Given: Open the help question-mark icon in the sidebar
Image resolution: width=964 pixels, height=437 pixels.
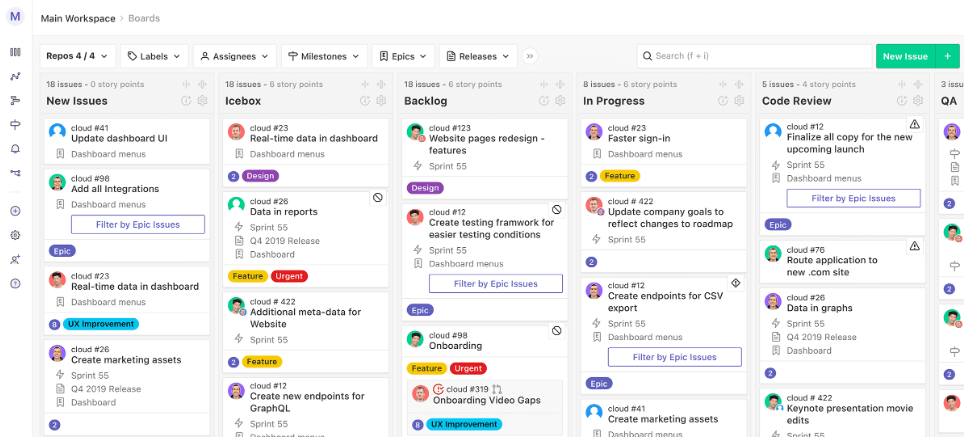Looking at the screenshot, I should pos(15,283).
